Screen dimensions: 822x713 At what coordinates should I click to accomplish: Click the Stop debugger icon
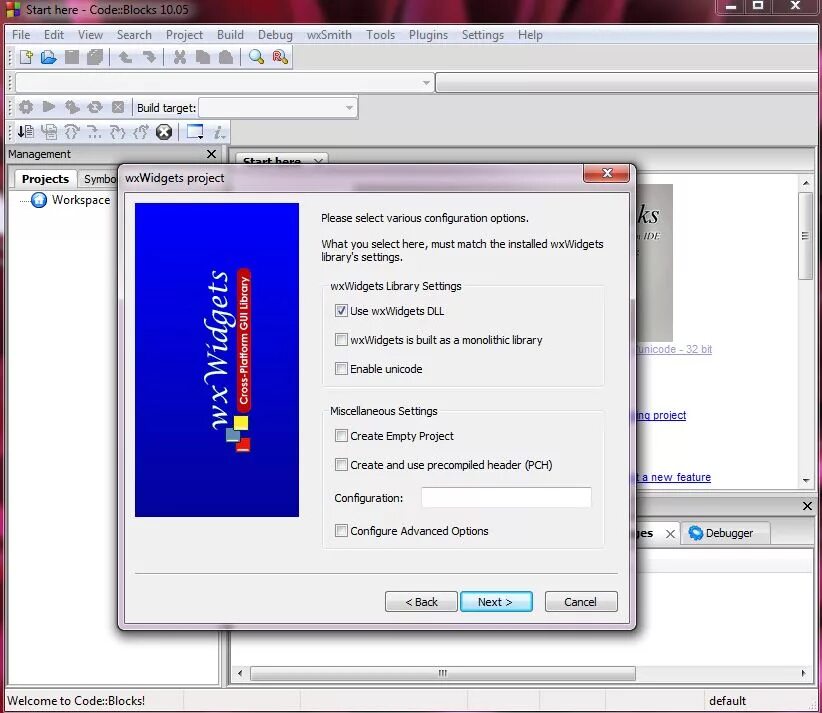pyautogui.click(x=164, y=132)
